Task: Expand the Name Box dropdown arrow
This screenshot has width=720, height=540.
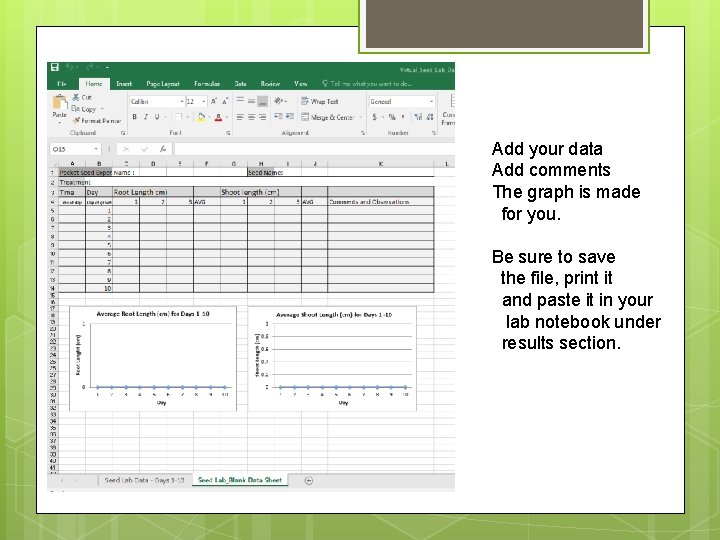Action: click(x=96, y=149)
